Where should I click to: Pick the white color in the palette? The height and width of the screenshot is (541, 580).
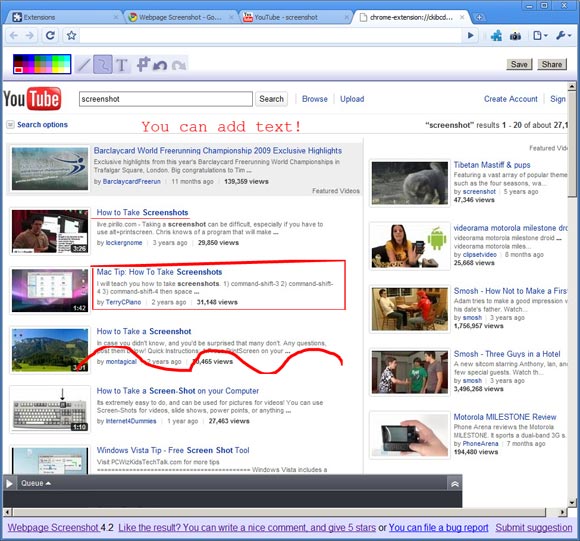(66, 69)
